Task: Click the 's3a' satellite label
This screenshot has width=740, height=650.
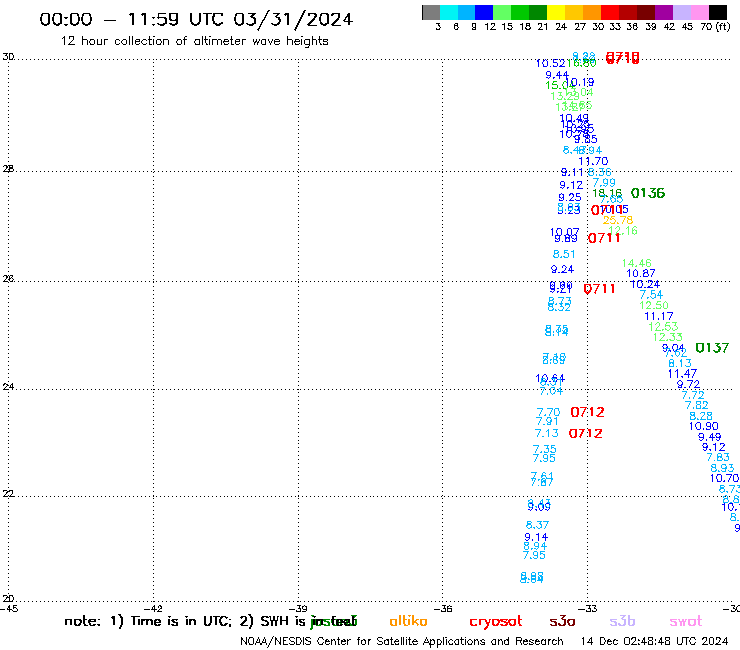Action: pyautogui.click(x=562, y=621)
